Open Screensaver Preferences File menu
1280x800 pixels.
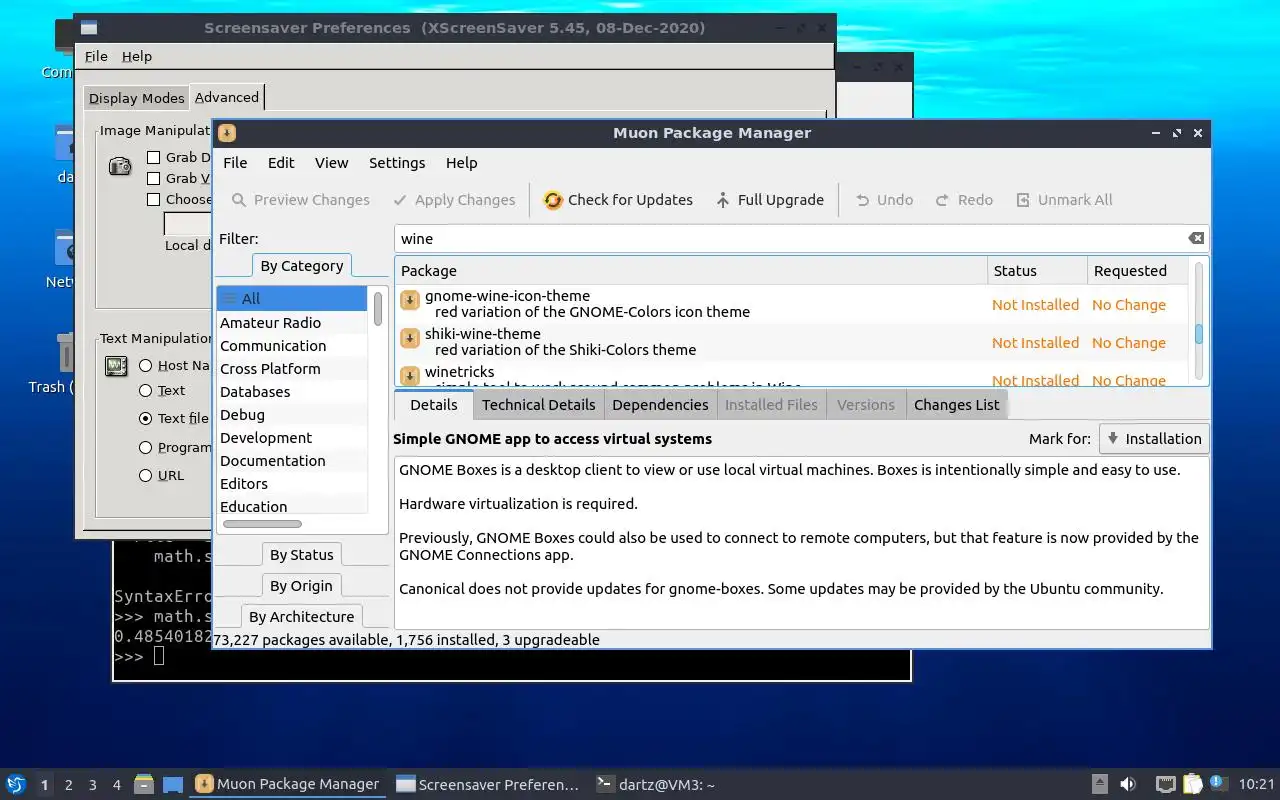click(x=96, y=57)
